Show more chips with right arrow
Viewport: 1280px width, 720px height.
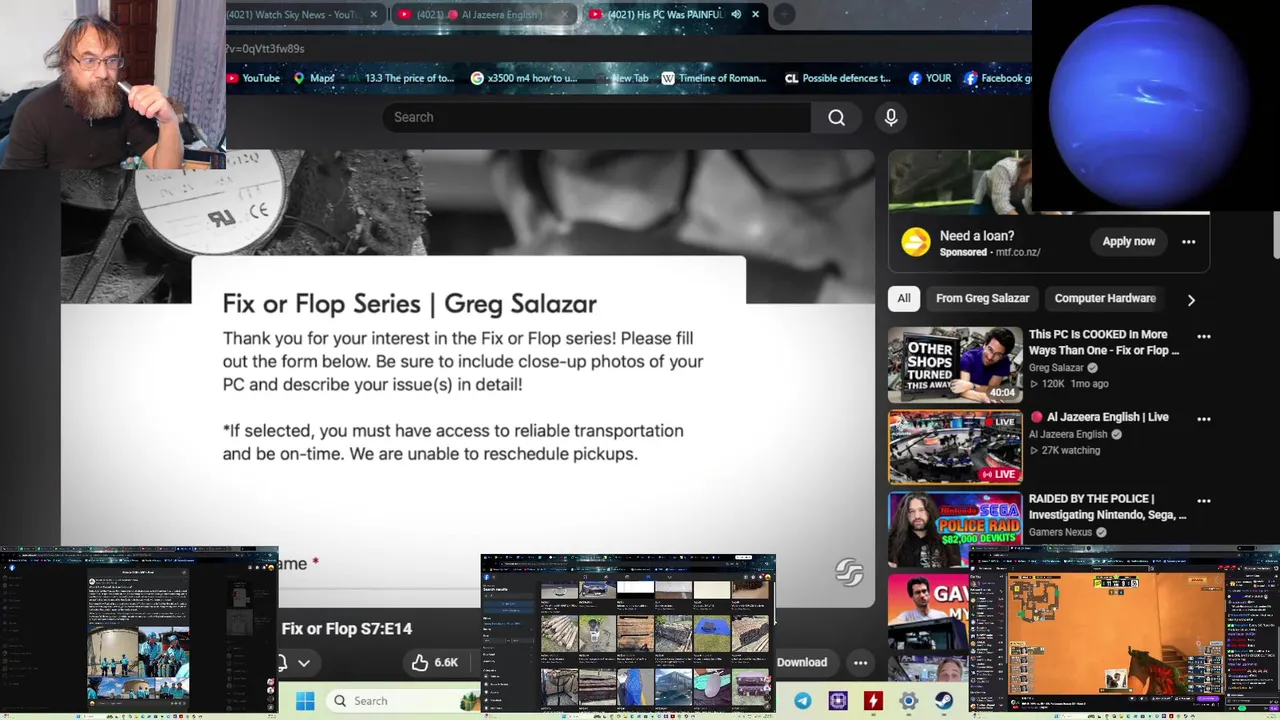[1190, 299]
